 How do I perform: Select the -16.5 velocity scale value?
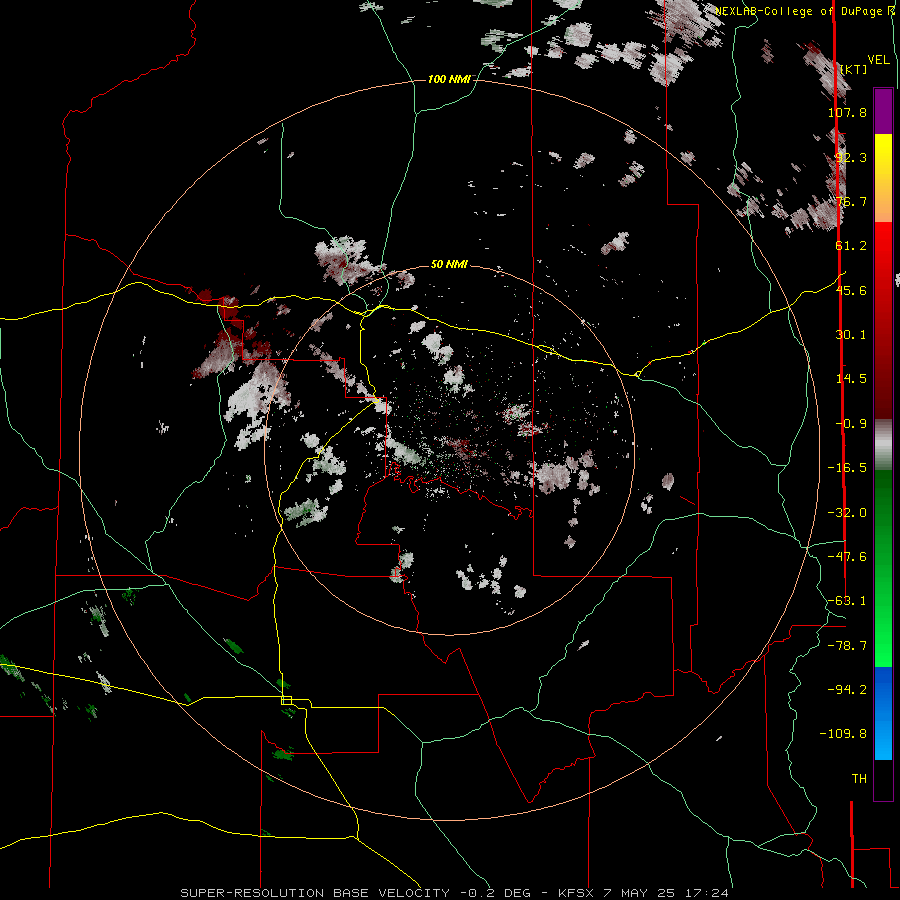coord(847,468)
